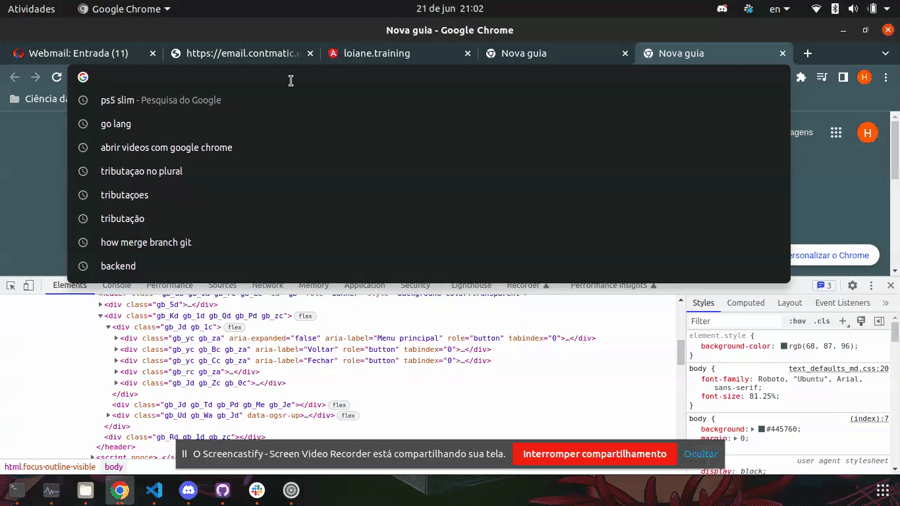Collapse the div gb_Jd gb_1c node

coord(108,327)
